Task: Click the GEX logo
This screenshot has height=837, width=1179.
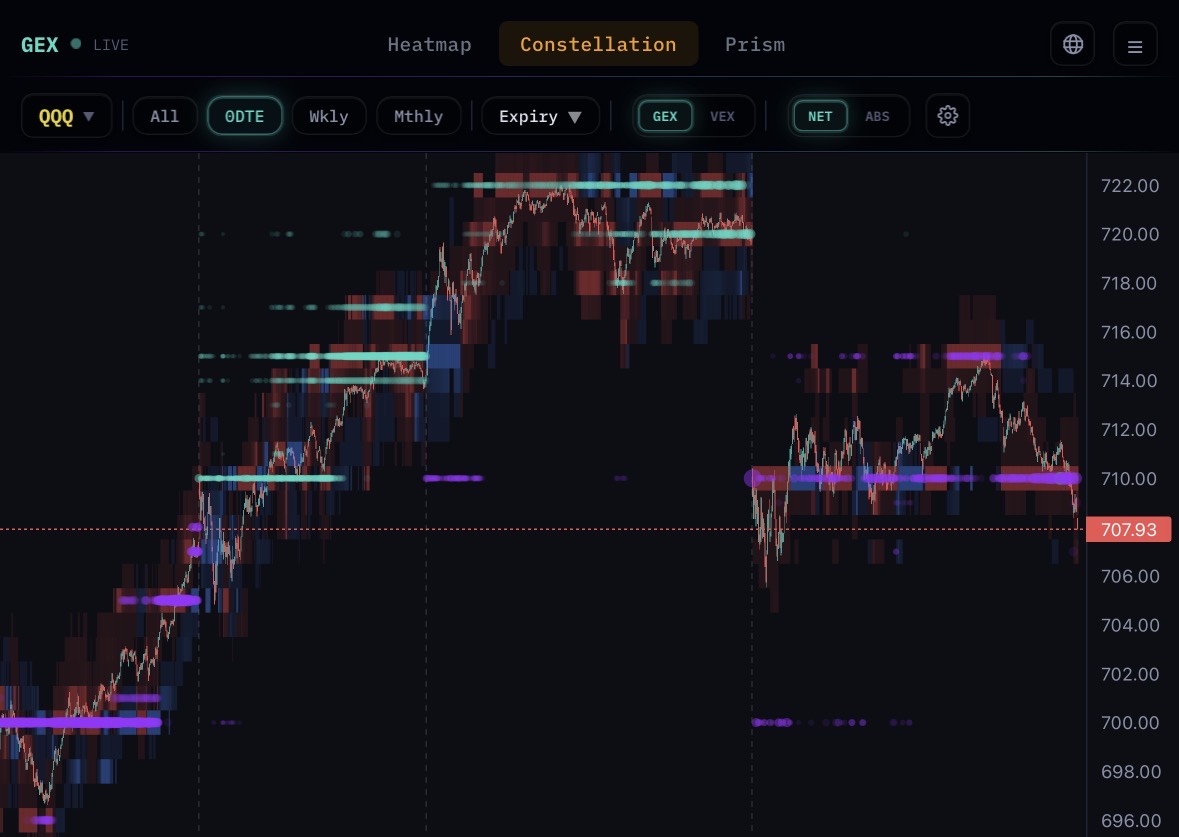Action: [x=40, y=45]
